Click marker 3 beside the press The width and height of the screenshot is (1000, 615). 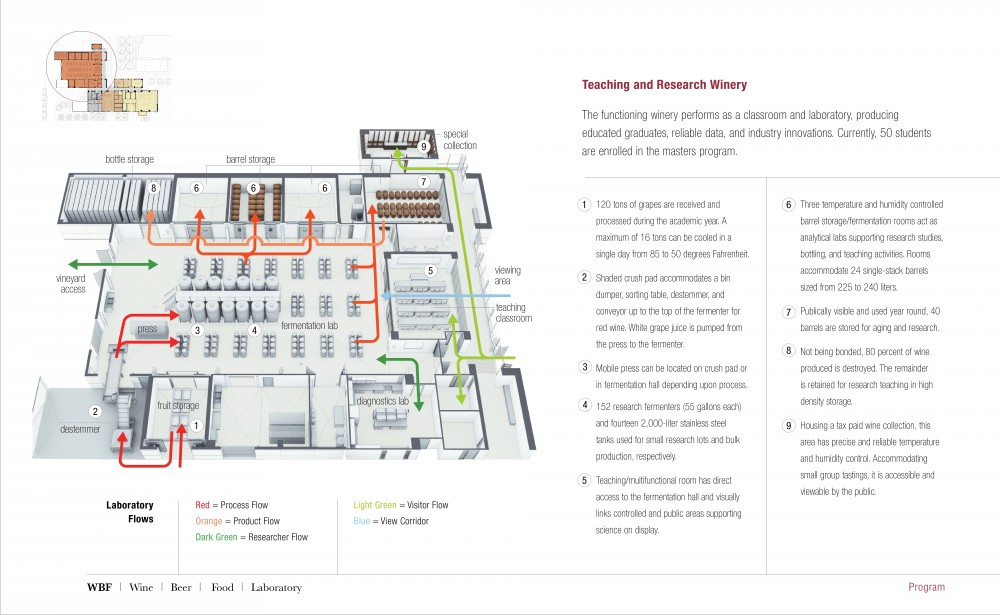(198, 330)
